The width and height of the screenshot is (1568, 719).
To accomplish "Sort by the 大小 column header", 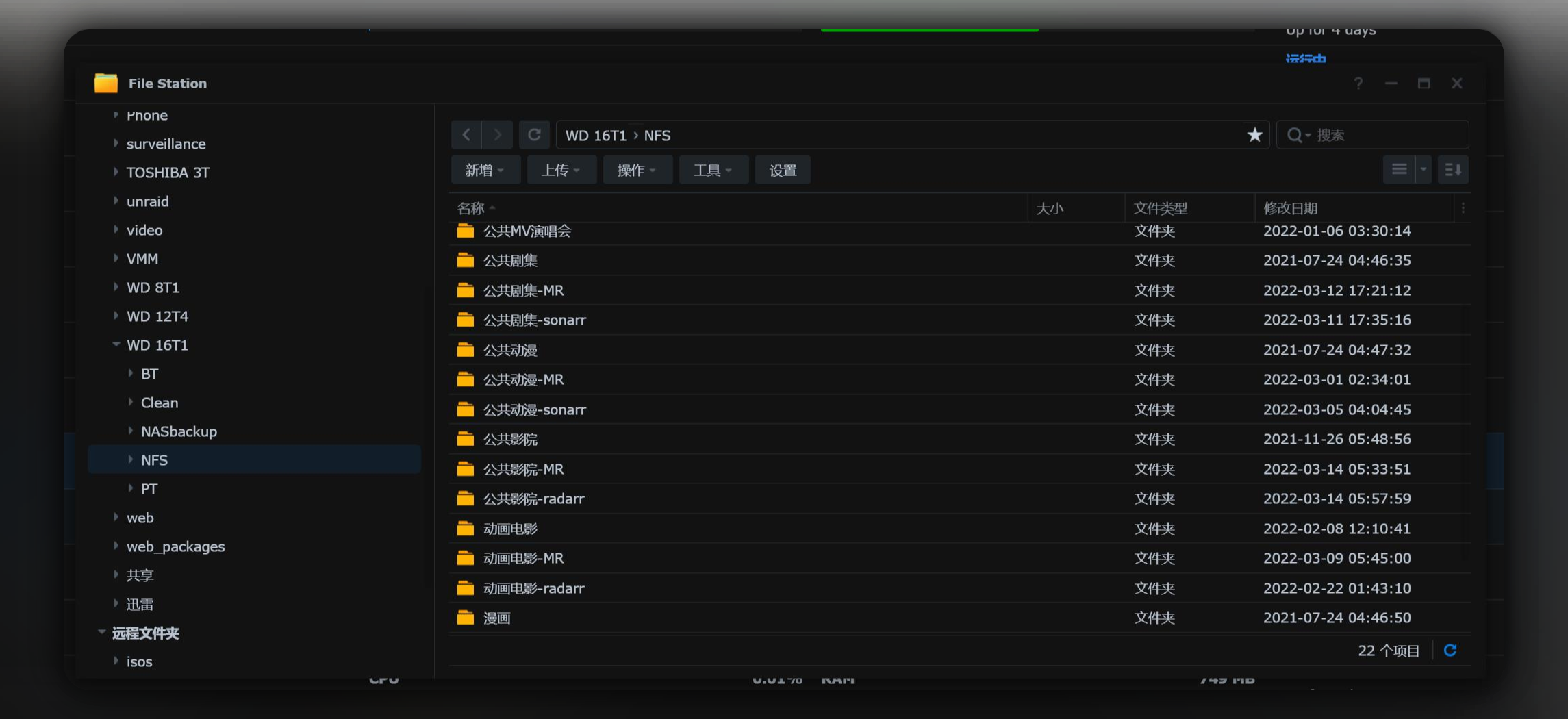I will (x=1076, y=208).
